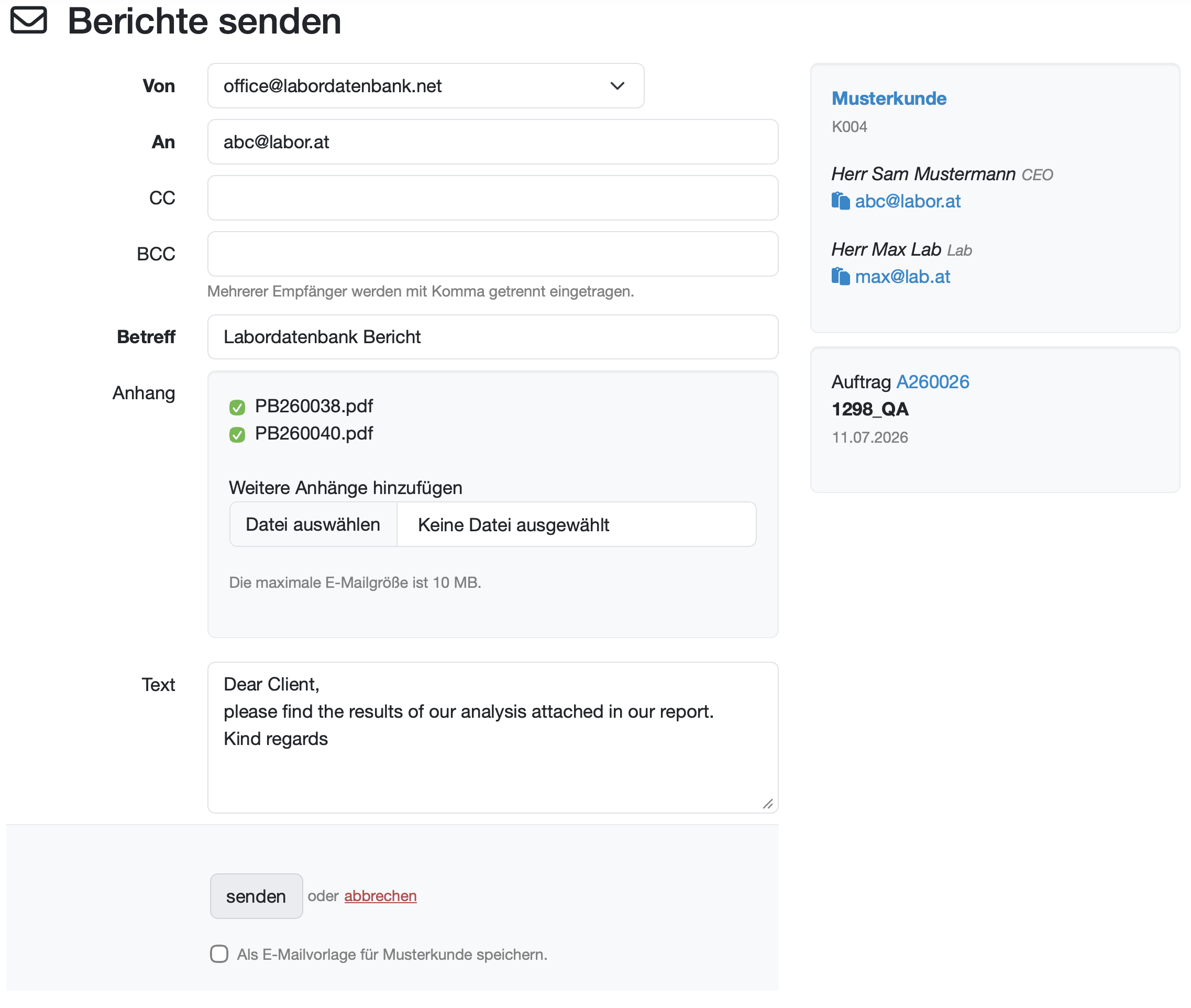This screenshot has width=1191, height=1008.
Task: Open the Von sender dropdown
Action: click(426, 86)
